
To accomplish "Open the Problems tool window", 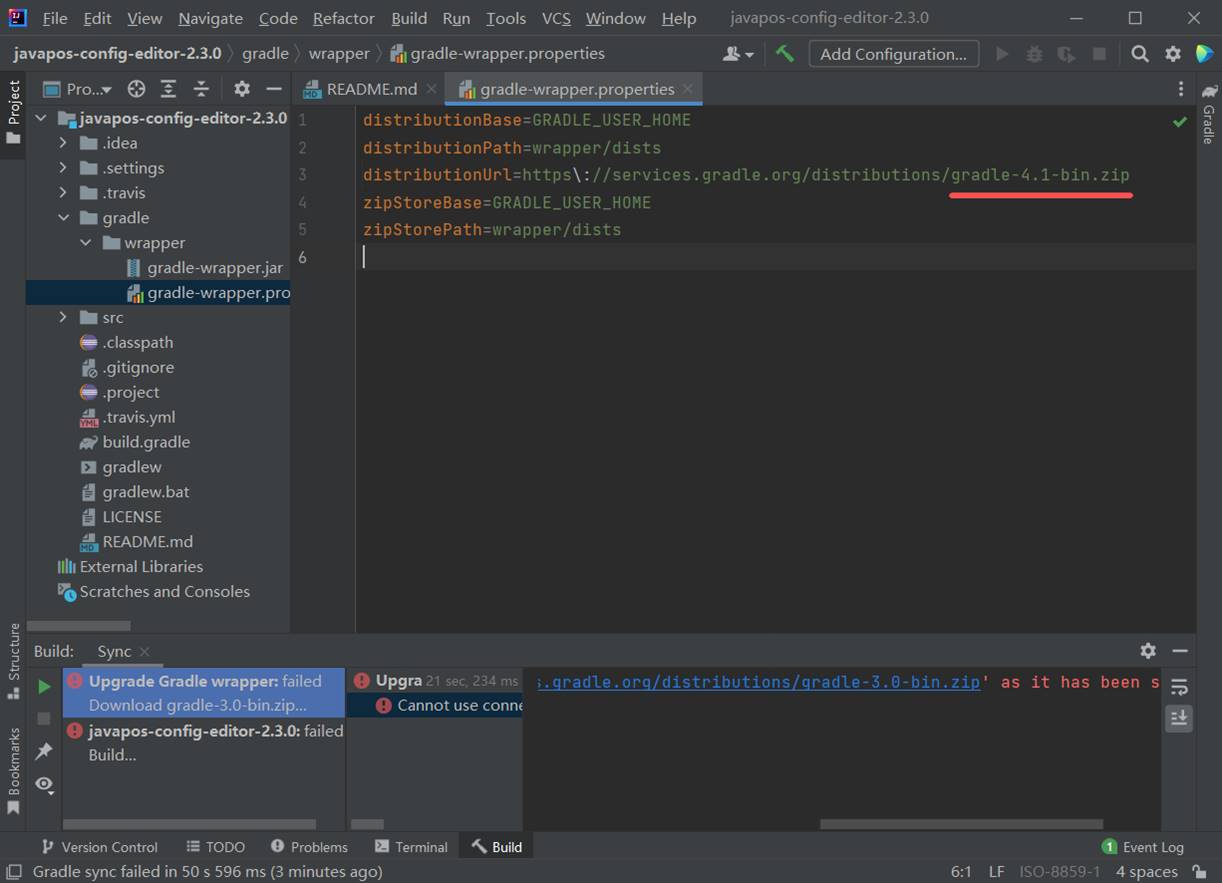I will [309, 847].
